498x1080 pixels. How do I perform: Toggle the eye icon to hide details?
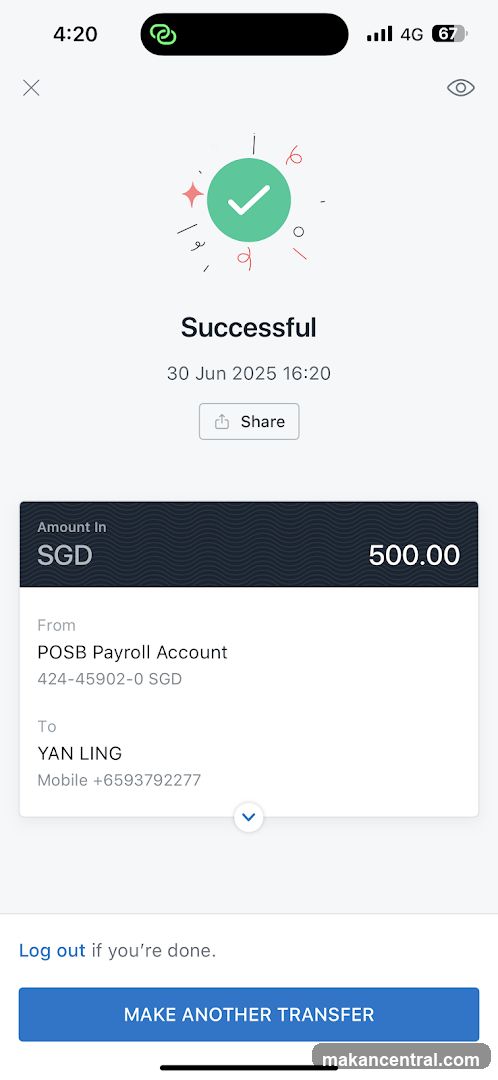pos(461,87)
